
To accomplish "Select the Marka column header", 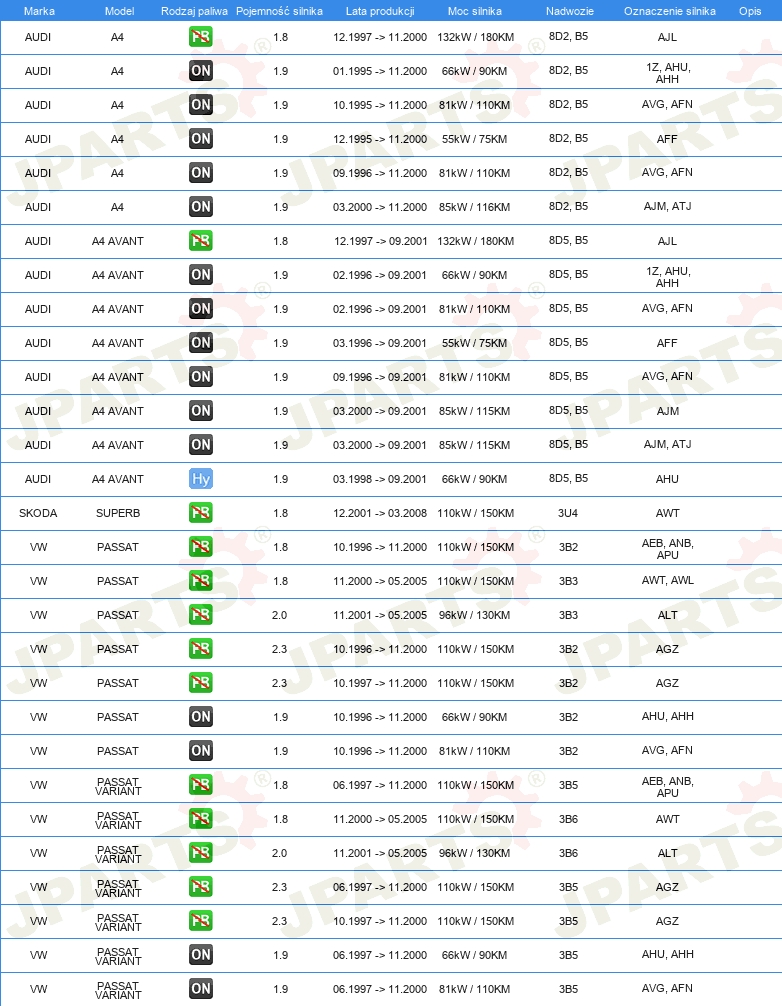I will (39, 11).
